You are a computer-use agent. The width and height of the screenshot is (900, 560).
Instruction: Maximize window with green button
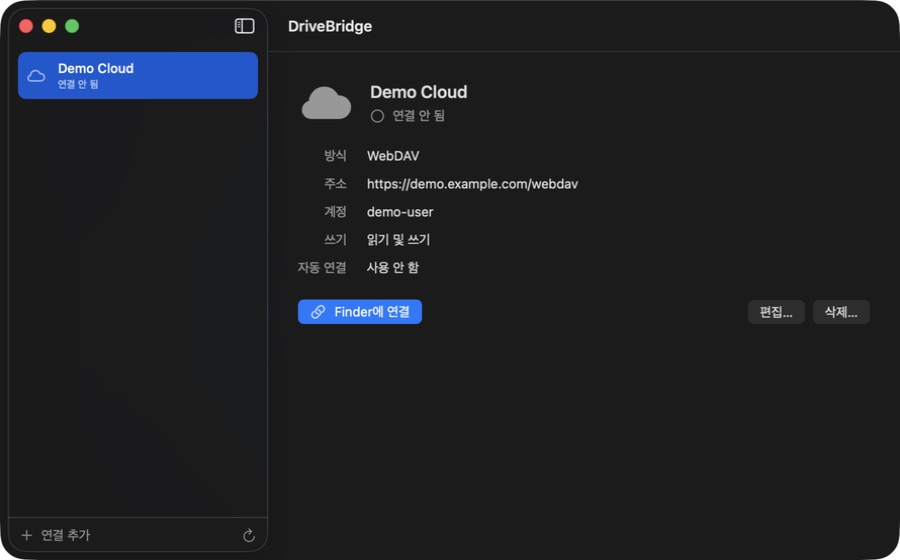coord(72,26)
